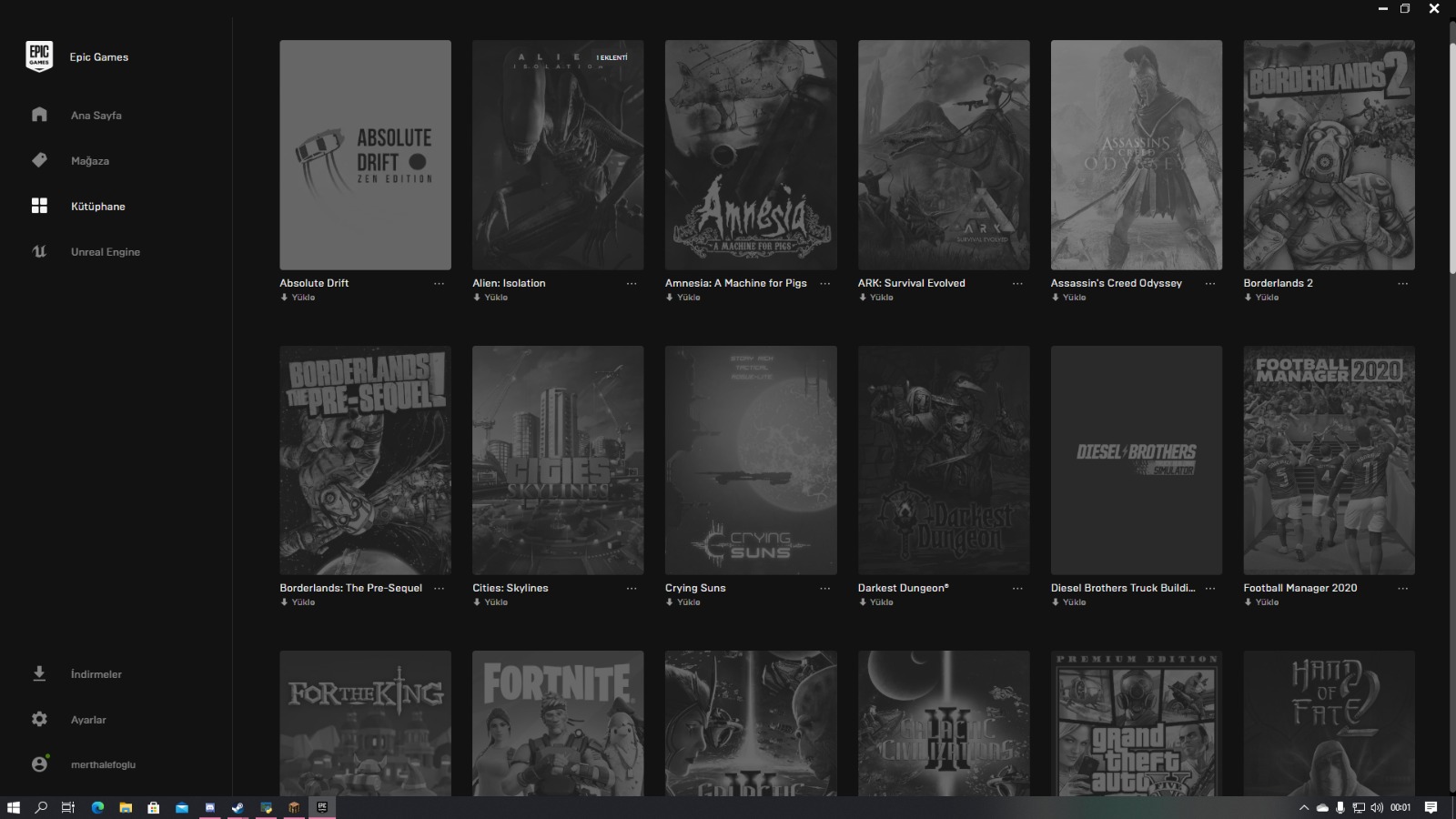The image size is (1456, 819).
Task: Open more options for Darkest Dungeon
Action: (1017, 588)
